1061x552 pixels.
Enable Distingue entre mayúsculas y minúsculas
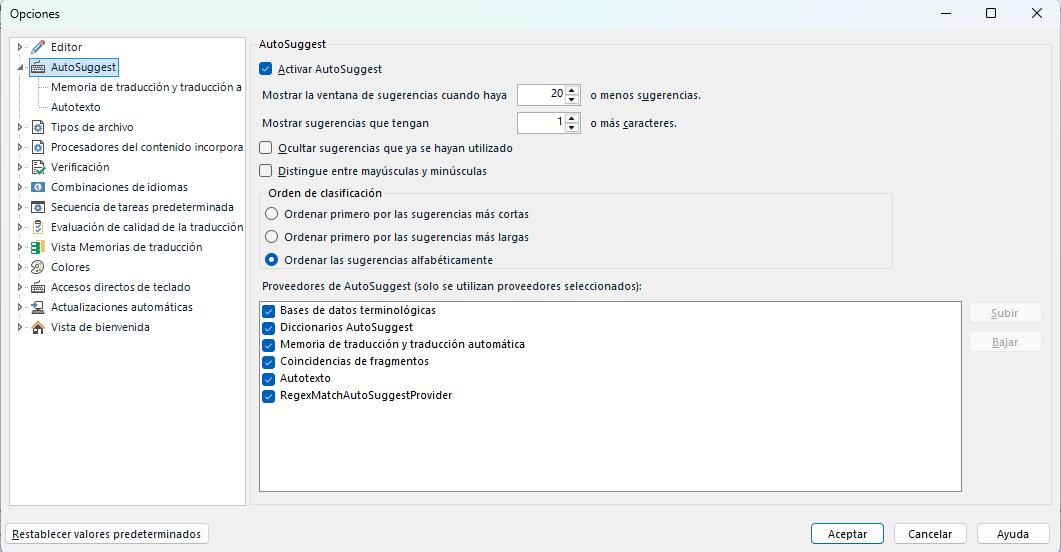pos(266,171)
